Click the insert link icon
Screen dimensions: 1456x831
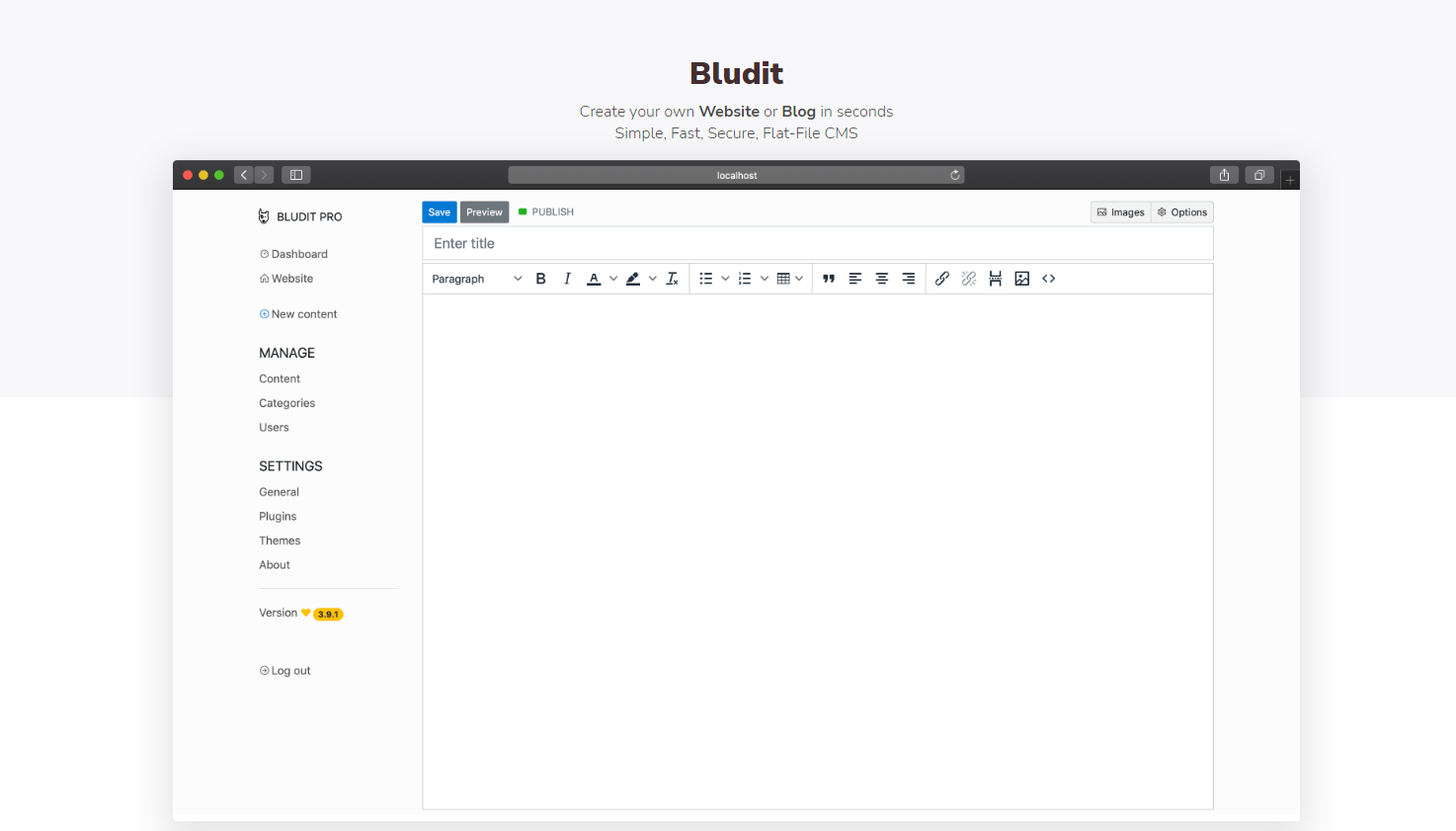[942, 279]
